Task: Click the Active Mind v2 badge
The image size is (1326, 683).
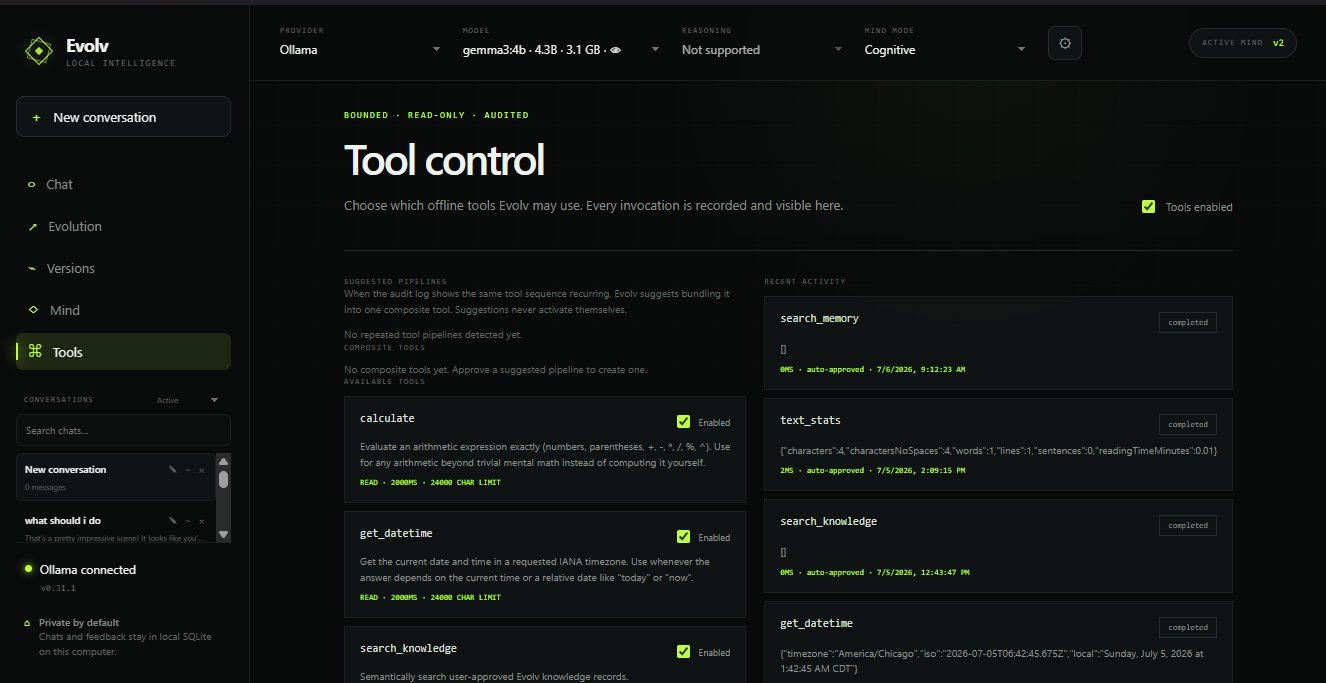Action: point(1243,43)
